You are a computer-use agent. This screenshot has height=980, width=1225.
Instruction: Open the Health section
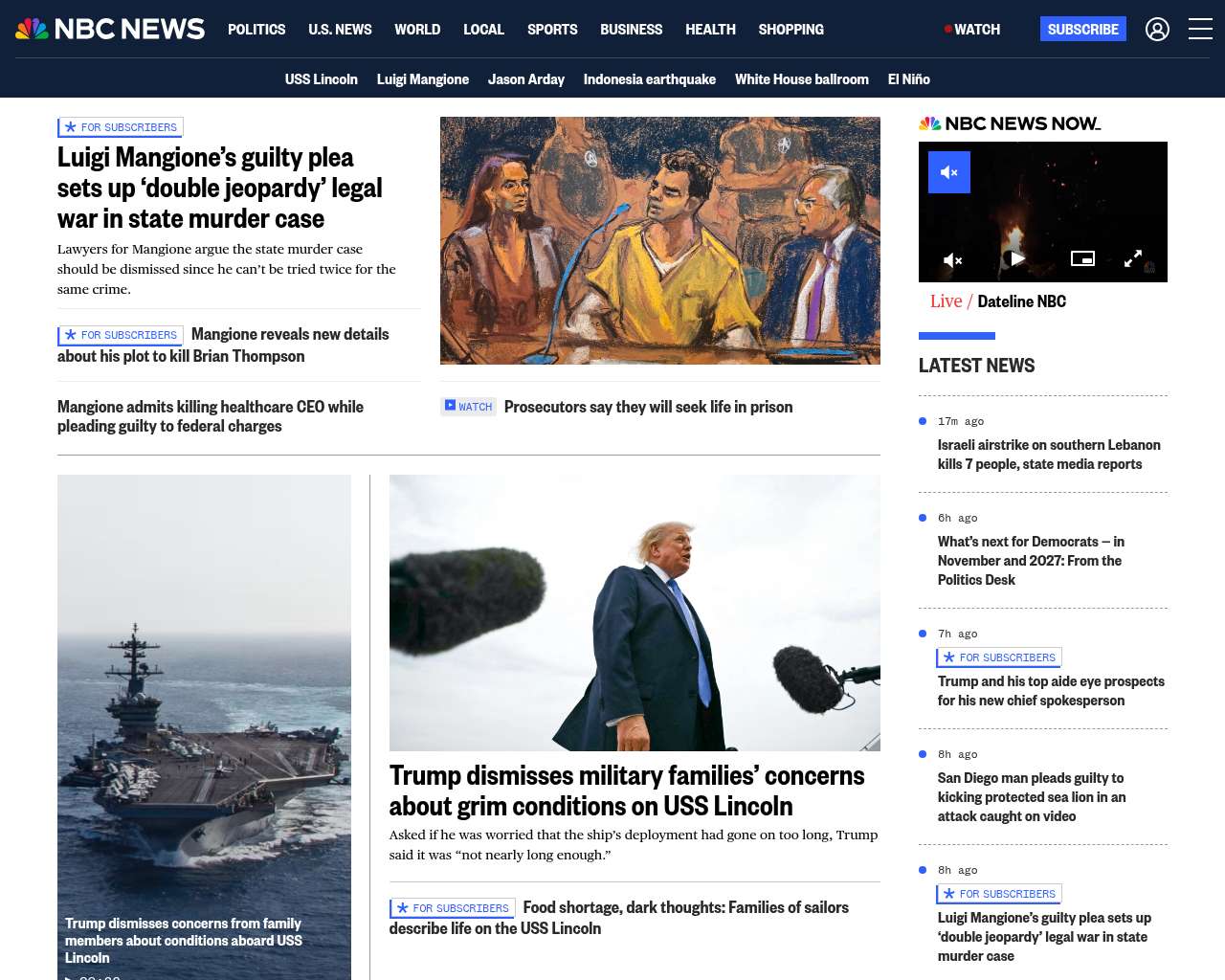pos(710,30)
